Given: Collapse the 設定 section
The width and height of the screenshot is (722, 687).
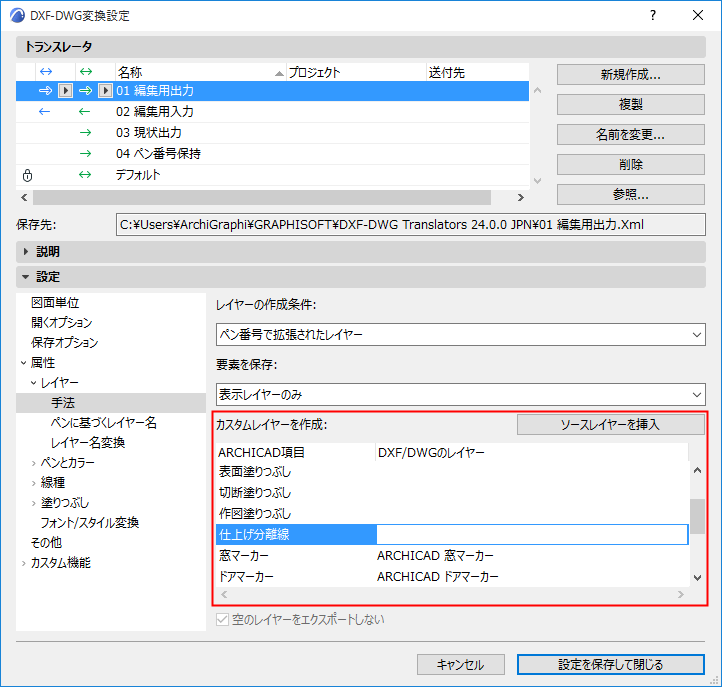Looking at the screenshot, I should 26,277.
